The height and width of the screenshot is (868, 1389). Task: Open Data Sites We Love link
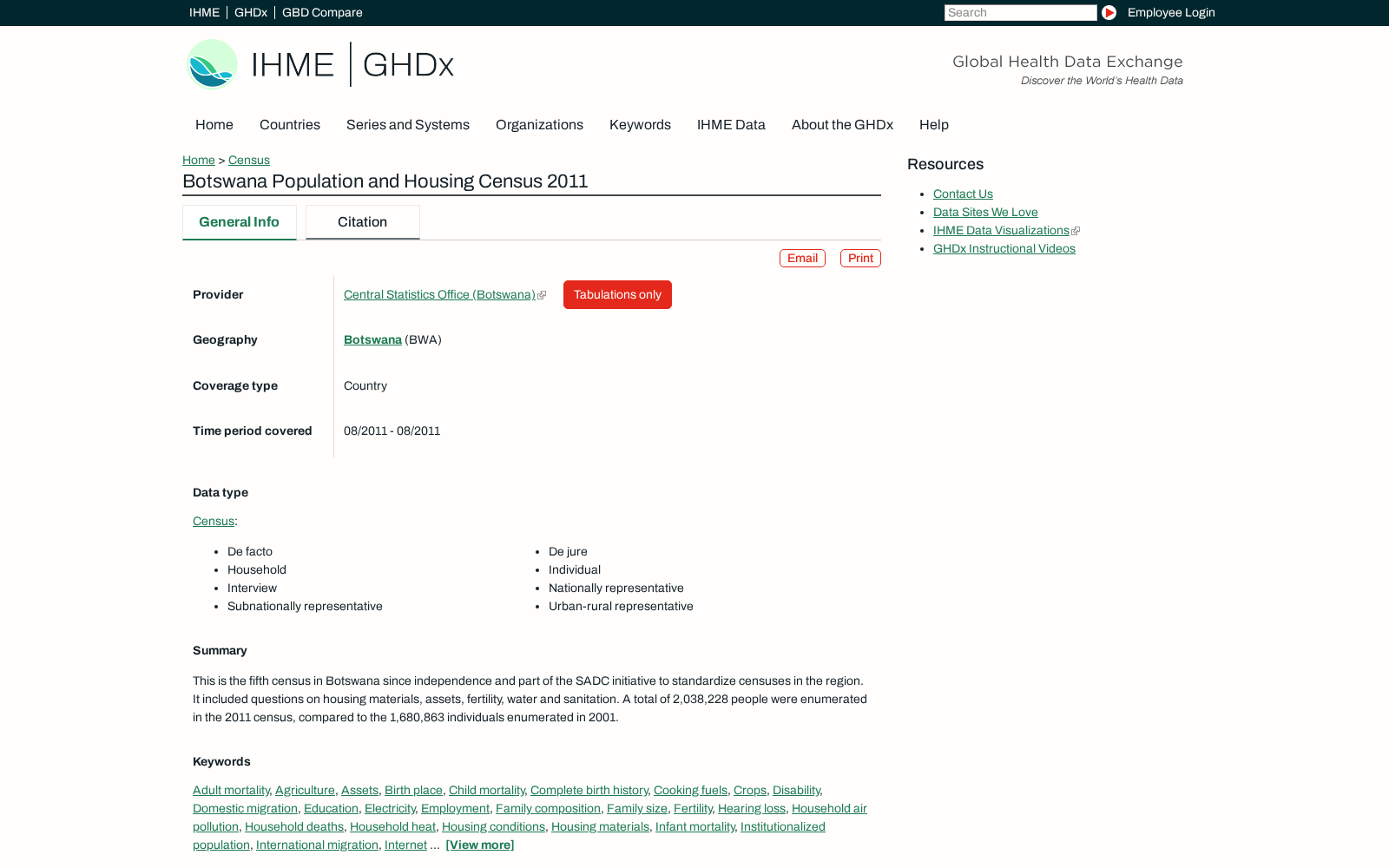(x=985, y=213)
